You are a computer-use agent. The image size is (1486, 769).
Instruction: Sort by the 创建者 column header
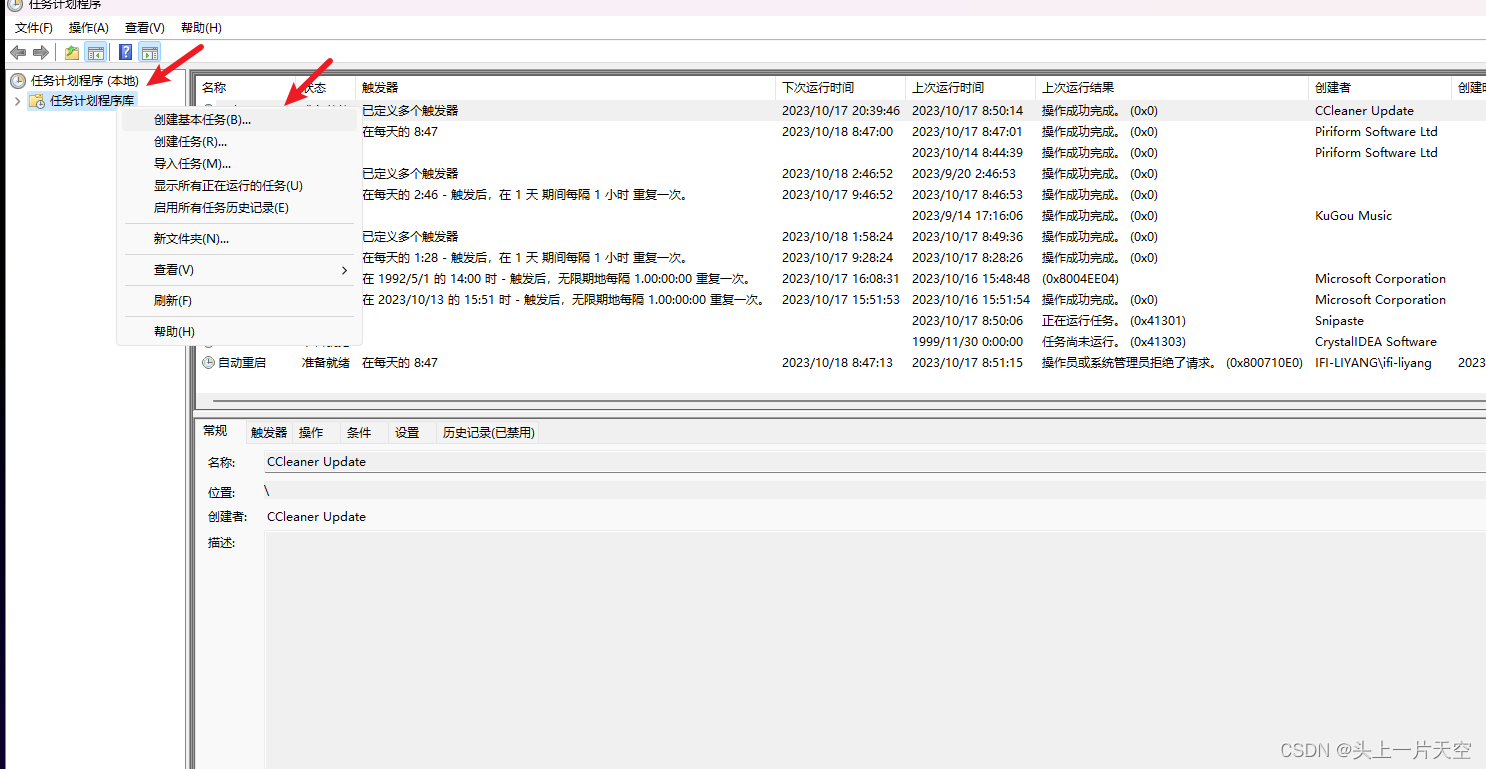click(1380, 88)
